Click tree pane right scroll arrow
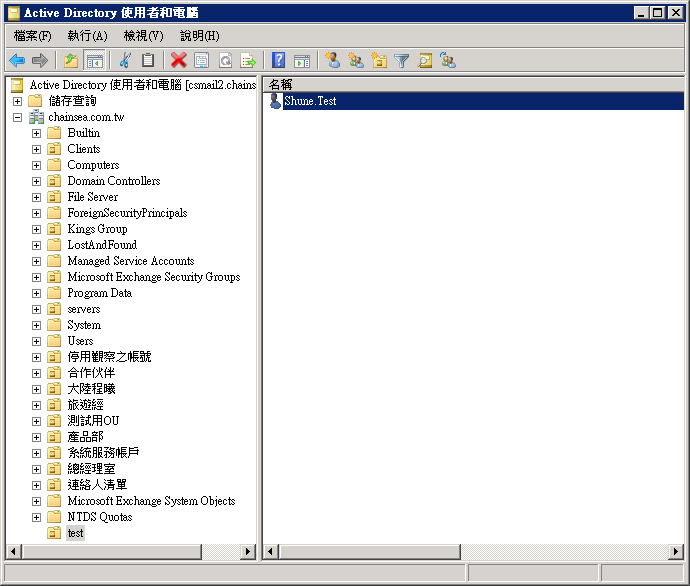 click(248, 551)
